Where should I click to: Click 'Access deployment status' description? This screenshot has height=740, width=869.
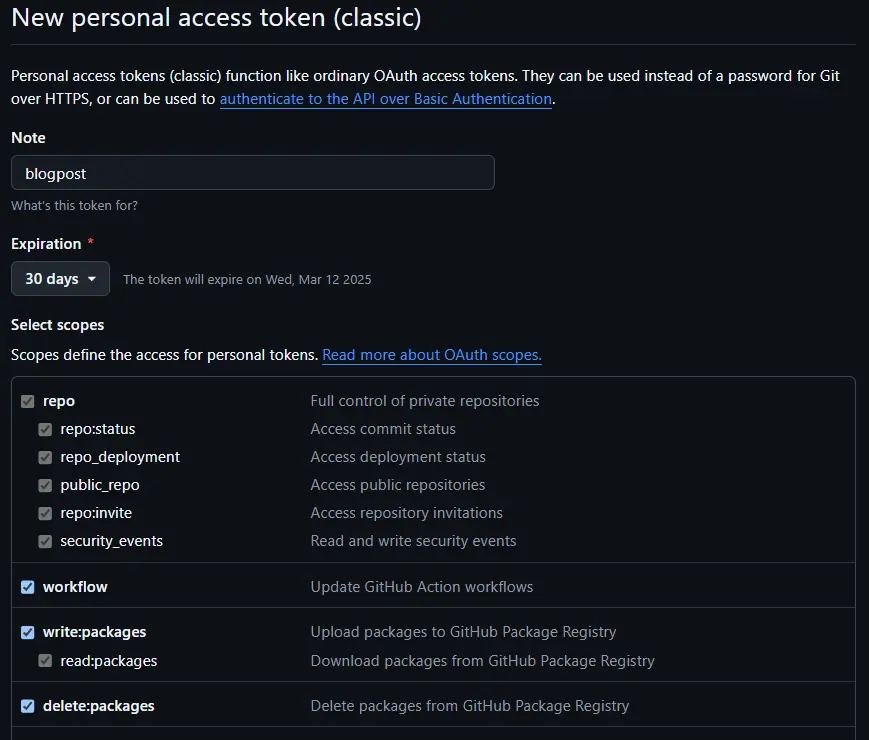click(x=398, y=457)
